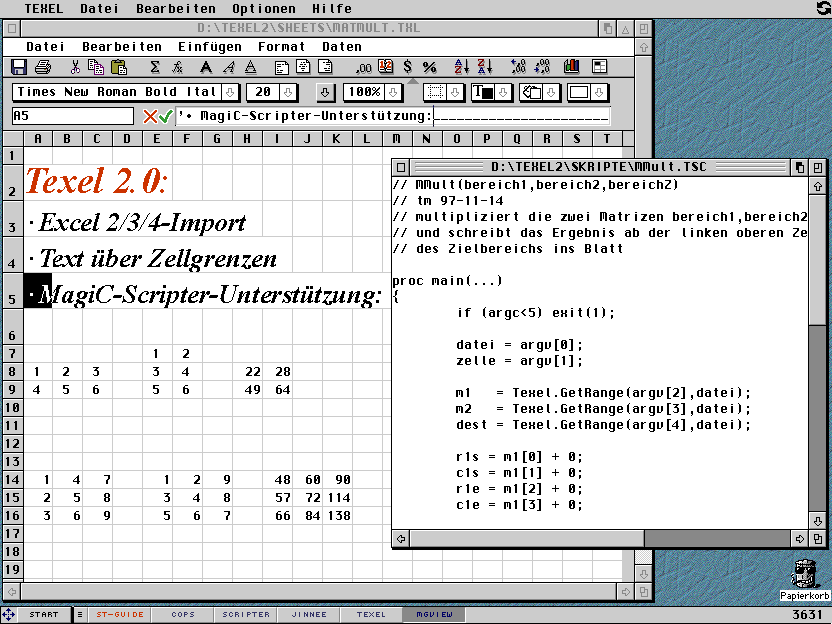
Task: Select the cell containing 138
Action: coord(337,515)
